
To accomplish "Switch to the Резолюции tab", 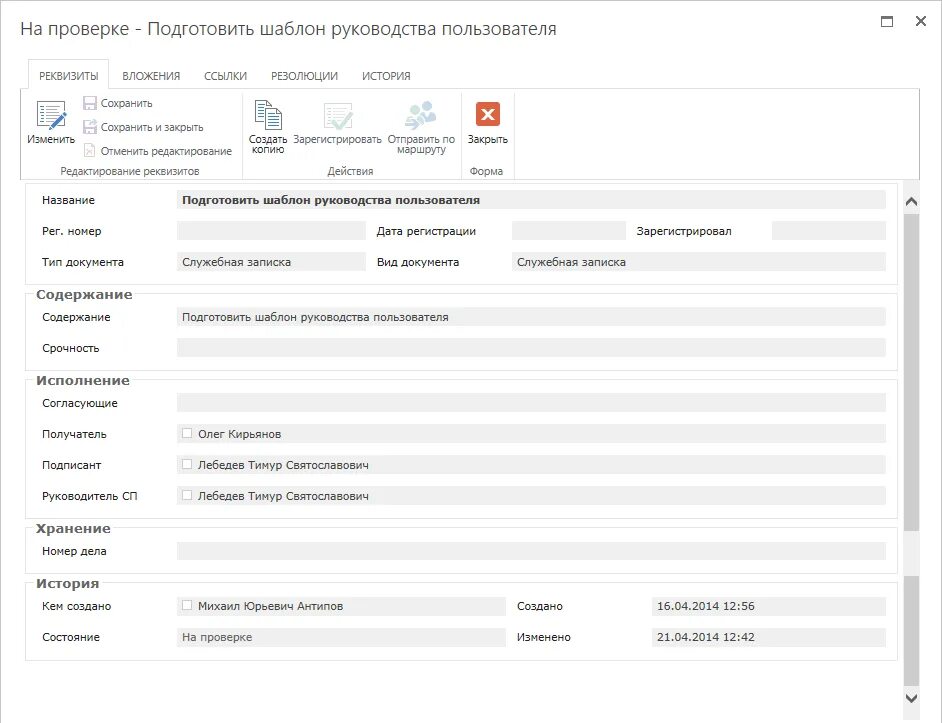I will 305,76.
